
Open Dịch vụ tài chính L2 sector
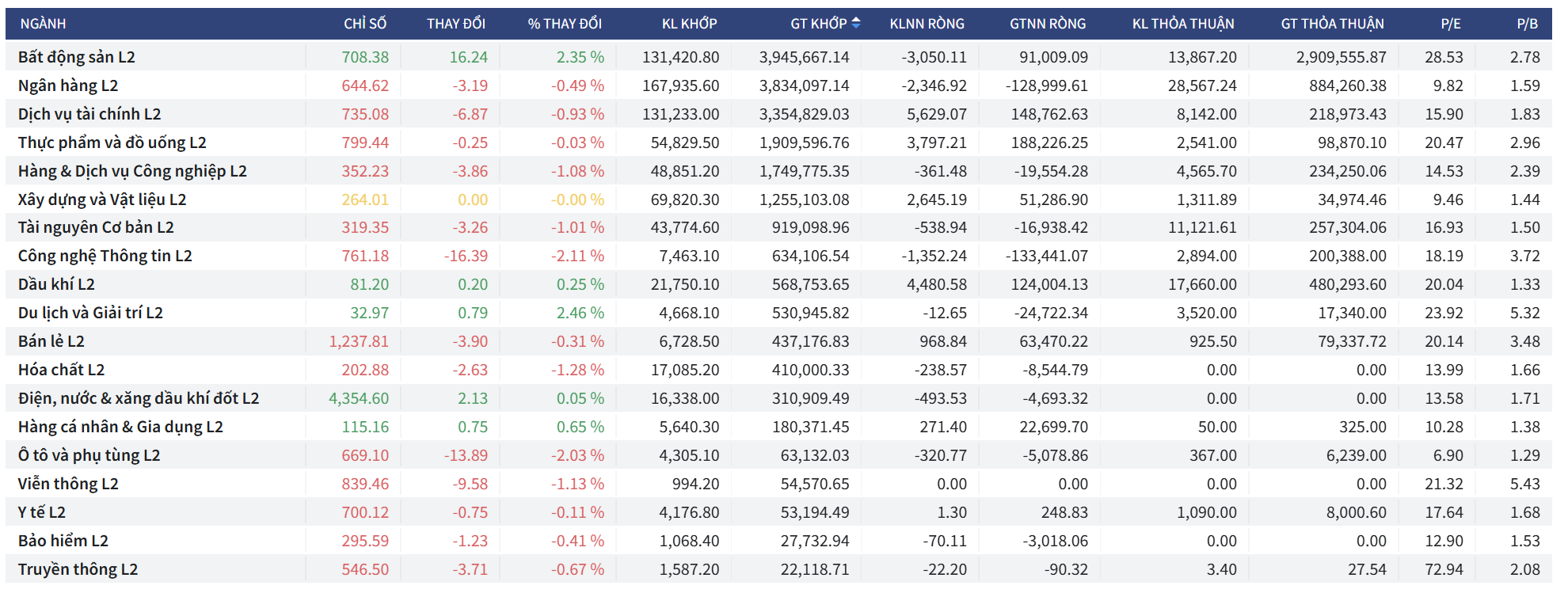89,114
